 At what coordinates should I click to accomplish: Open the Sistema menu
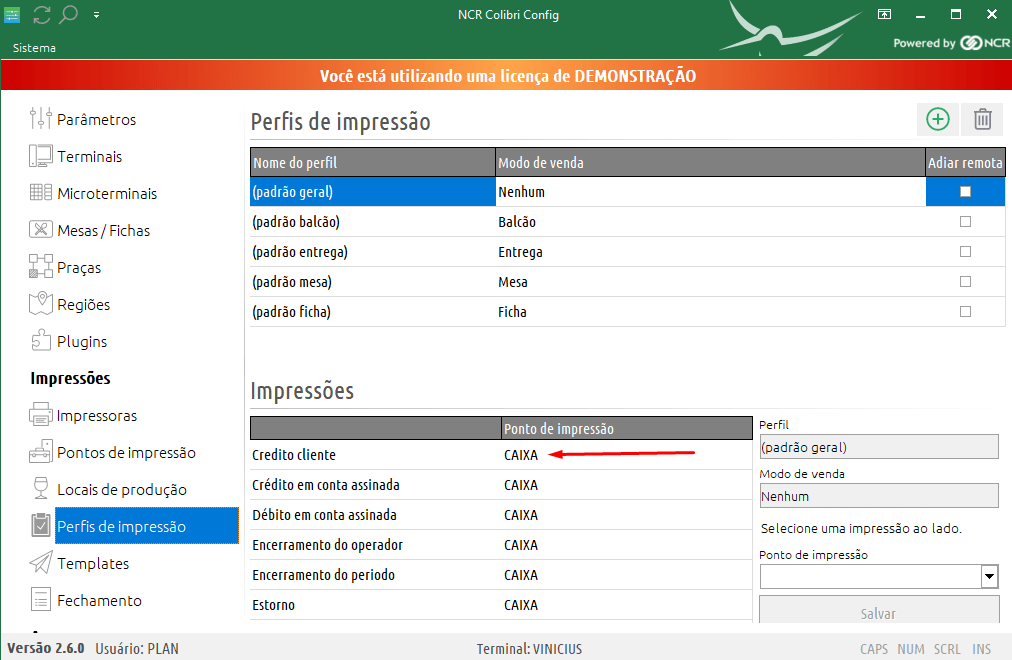pyautogui.click(x=34, y=48)
